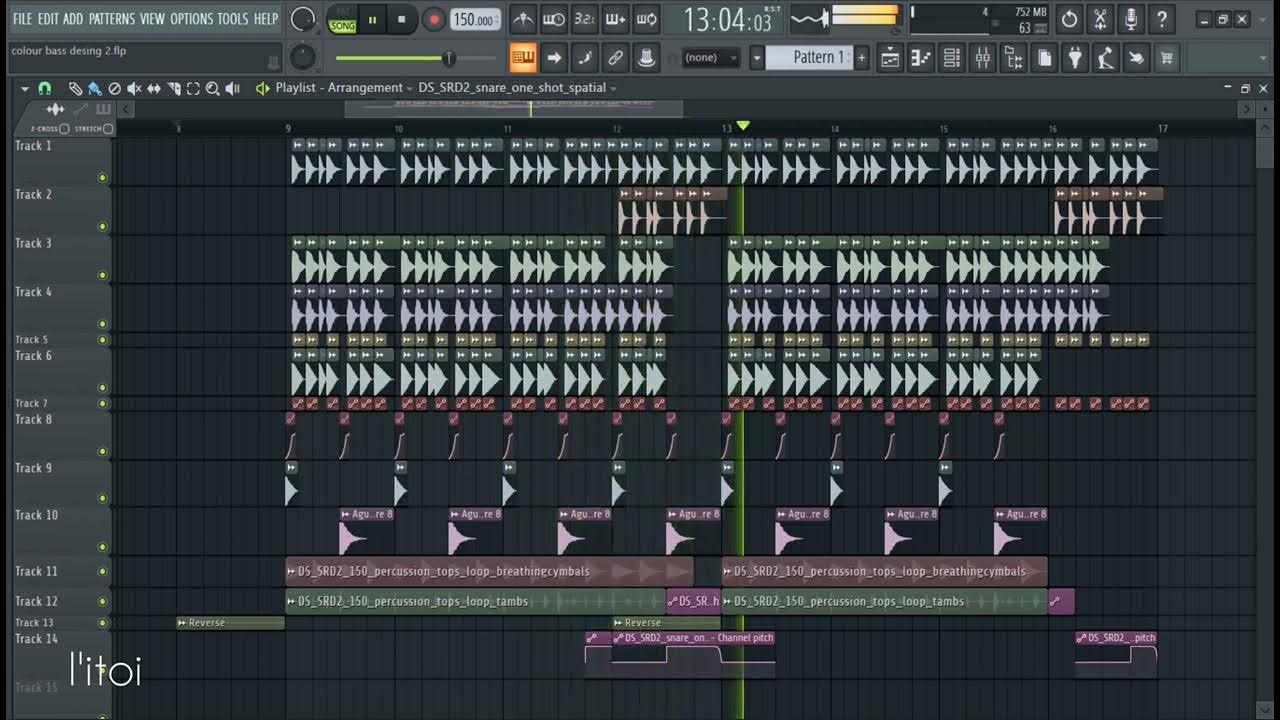Open the Piano roll window
The width and height of the screenshot is (1280, 720).
[x=921, y=58]
